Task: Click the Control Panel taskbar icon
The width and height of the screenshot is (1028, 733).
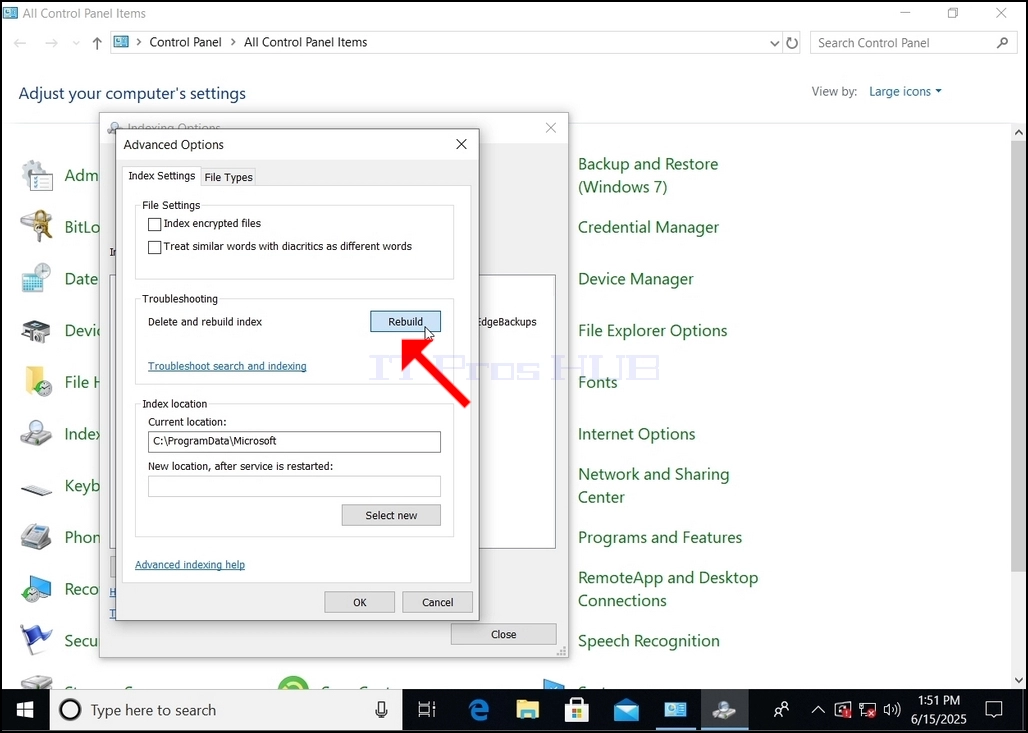Action: (x=675, y=710)
